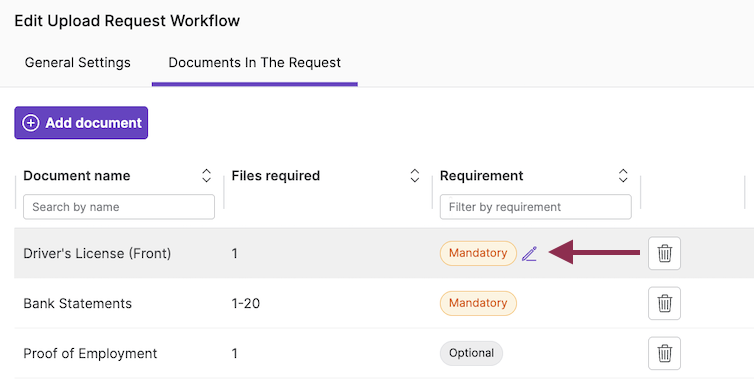Click the Edit Upload Request Workflow title
754x382 pixels.
(x=127, y=21)
